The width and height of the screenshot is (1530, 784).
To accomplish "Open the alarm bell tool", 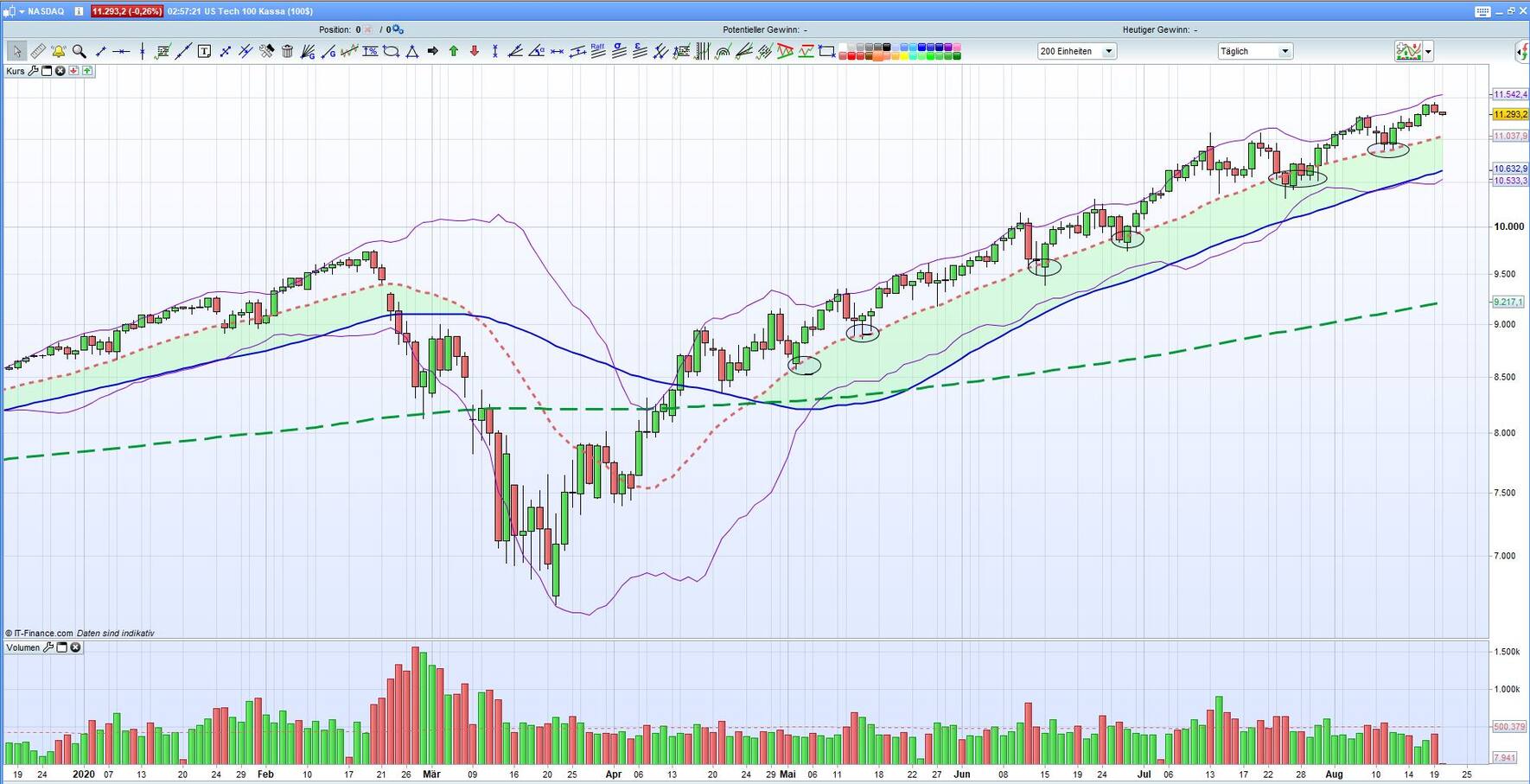I will 58,51.
